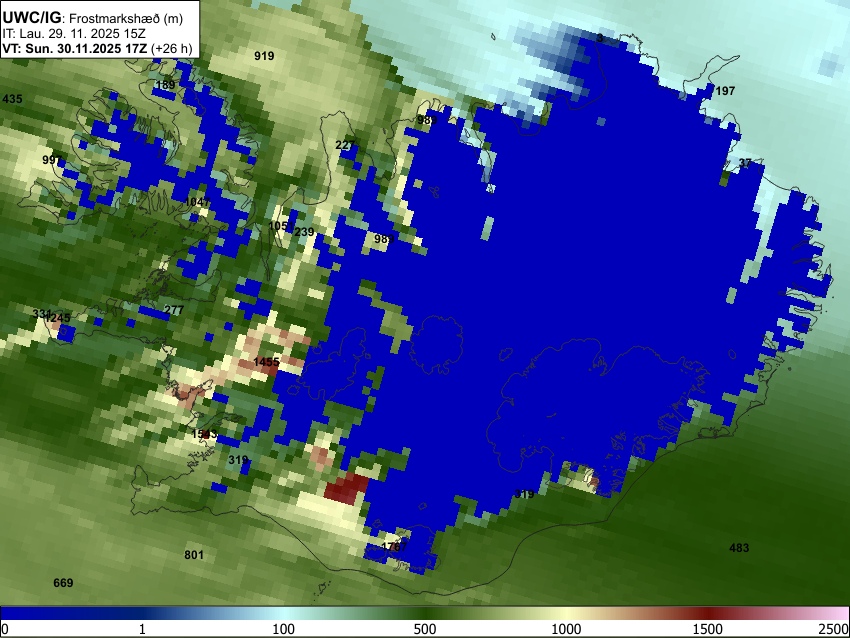
Task: Click the VT: Sun. 30.11.2025 17Z line
Action: click(x=97, y=49)
